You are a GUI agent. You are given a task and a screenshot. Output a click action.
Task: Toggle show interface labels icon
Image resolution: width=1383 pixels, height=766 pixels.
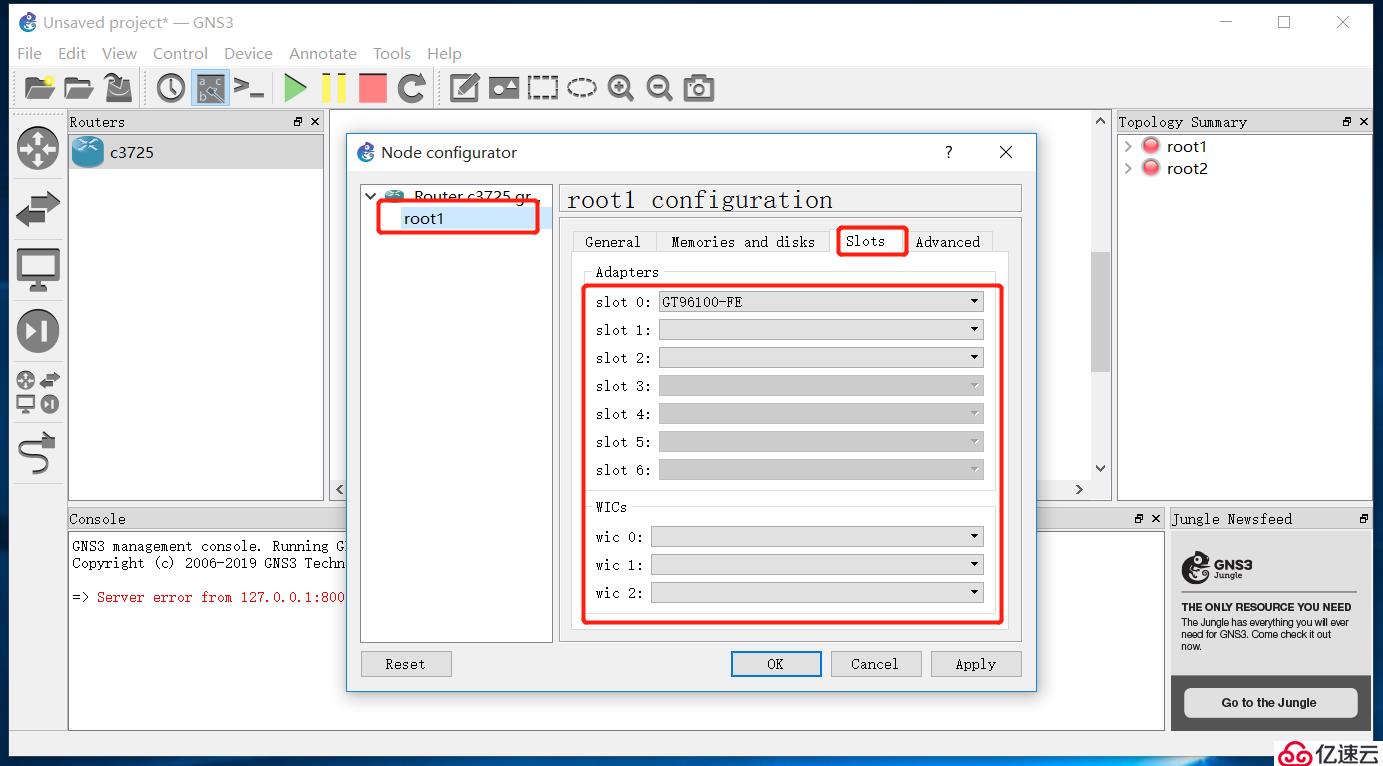click(x=210, y=88)
